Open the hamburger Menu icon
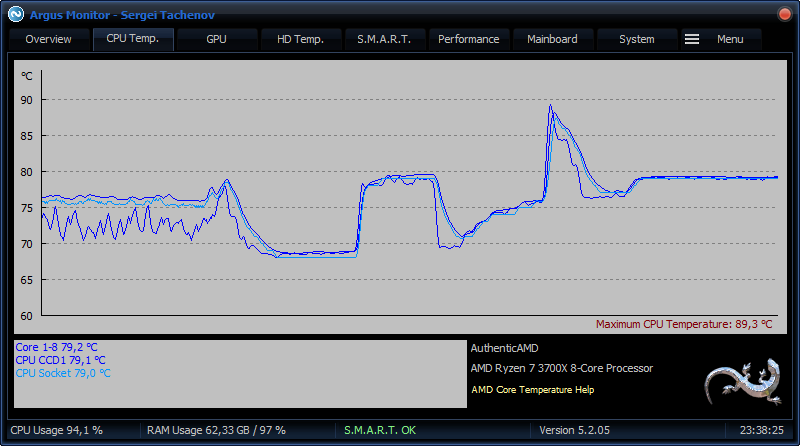800x446 pixels. tap(692, 39)
